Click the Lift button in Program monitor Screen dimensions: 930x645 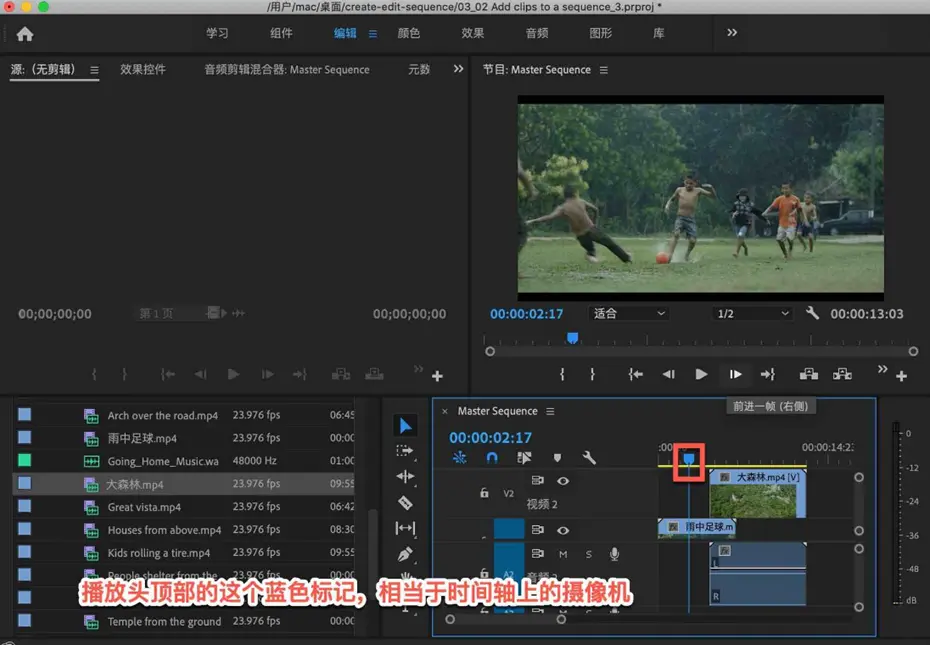point(809,374)
